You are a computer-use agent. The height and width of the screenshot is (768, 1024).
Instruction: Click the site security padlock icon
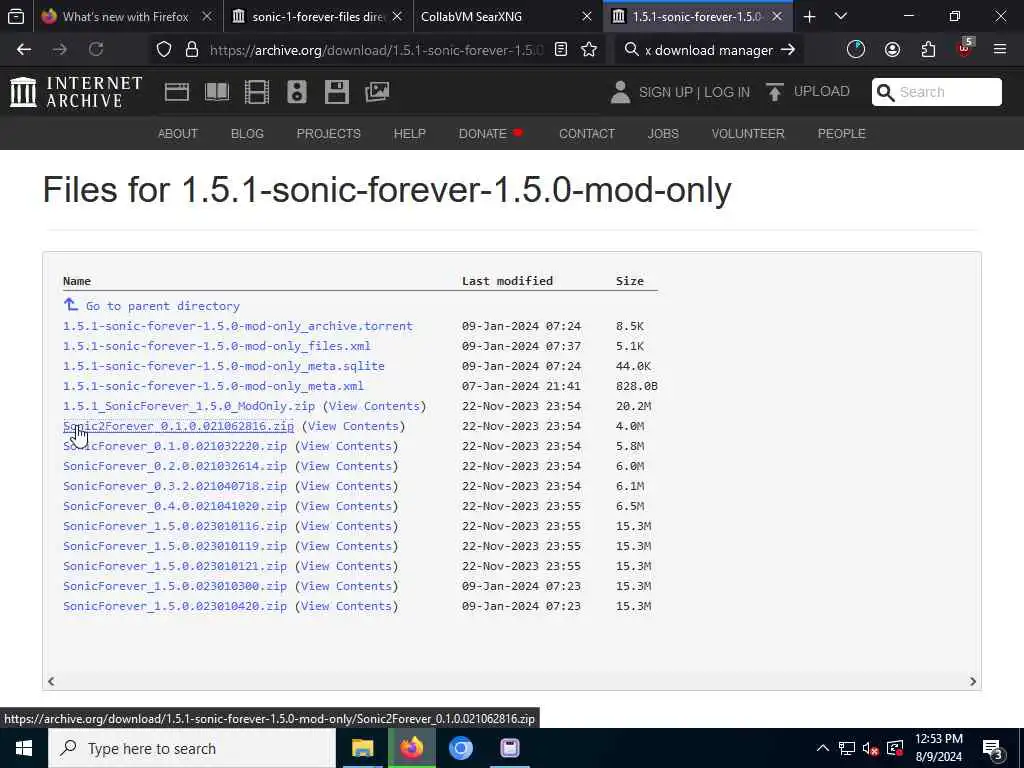coord(191,50)
